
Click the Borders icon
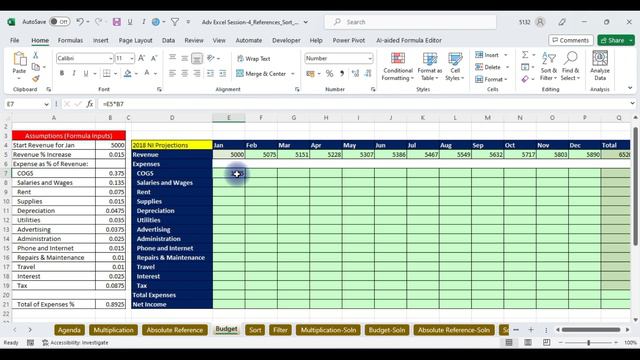tap(107, 73)
